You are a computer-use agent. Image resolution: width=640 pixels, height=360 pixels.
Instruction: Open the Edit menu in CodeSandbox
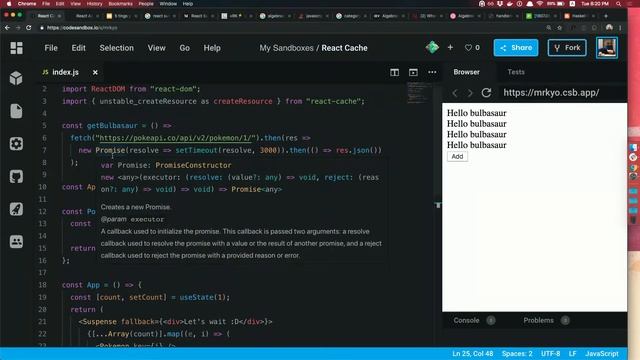[78, 48]
